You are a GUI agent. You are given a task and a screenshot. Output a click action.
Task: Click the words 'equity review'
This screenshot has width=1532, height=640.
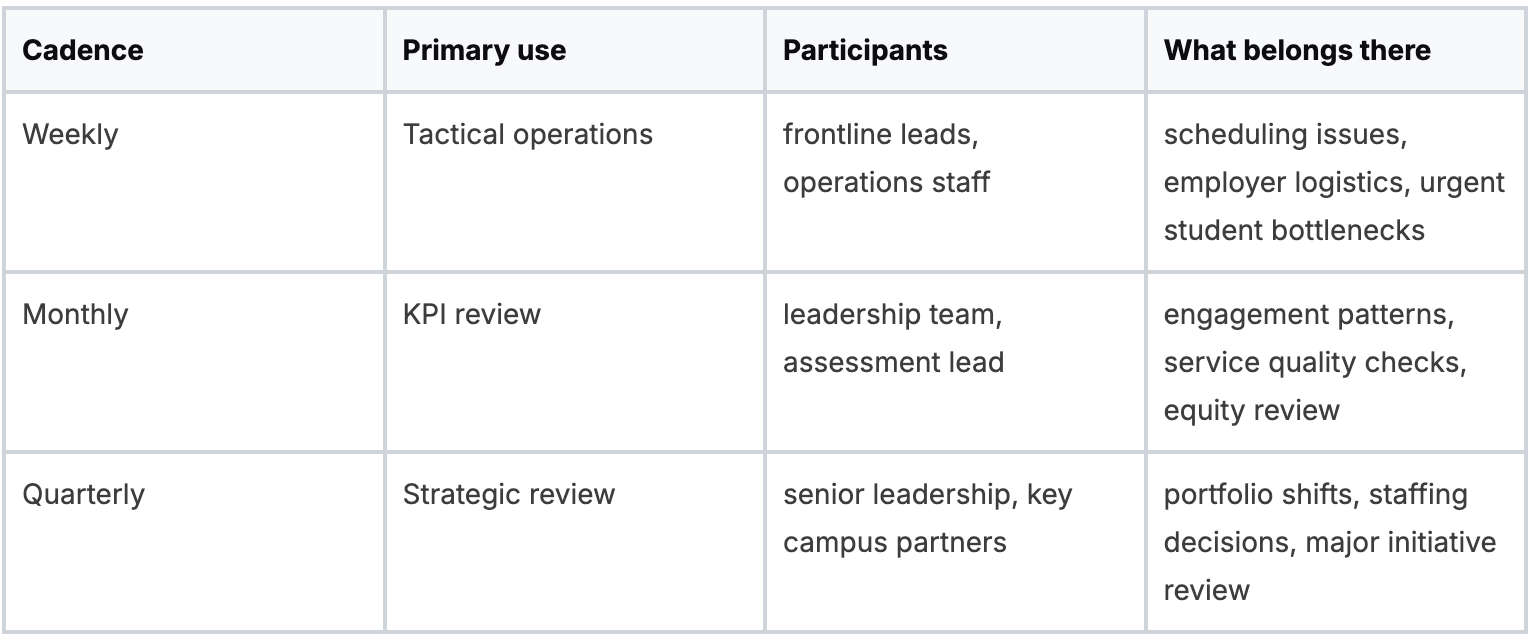point(1251,410)
